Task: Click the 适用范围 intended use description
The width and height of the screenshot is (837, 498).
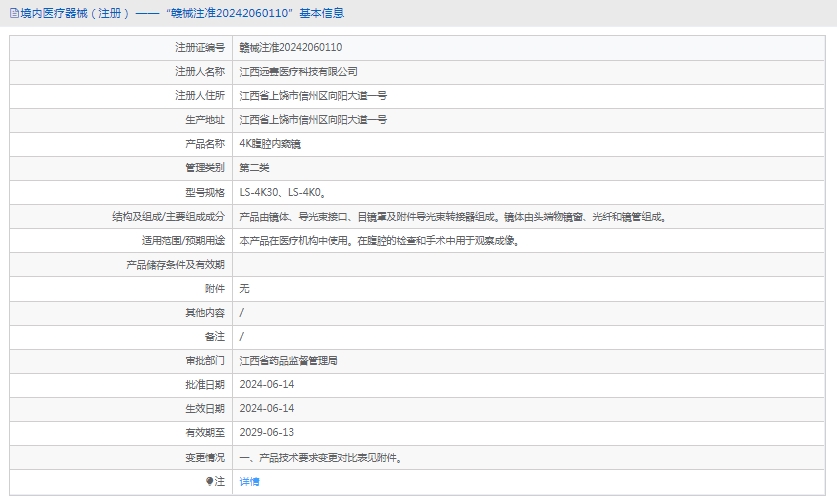Action: coord(380,240)
